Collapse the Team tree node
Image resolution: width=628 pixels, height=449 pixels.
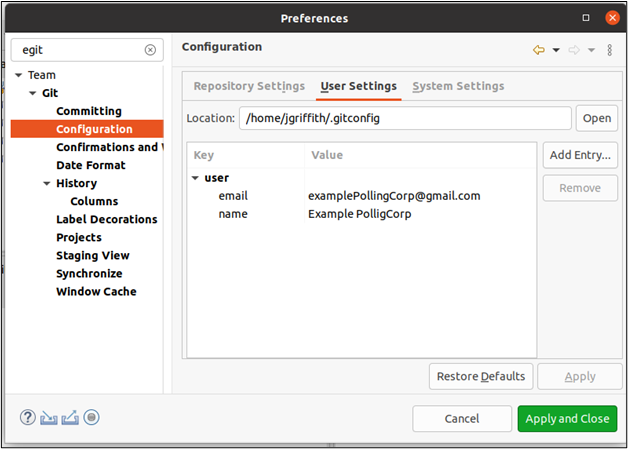click(x=18, y=75)
